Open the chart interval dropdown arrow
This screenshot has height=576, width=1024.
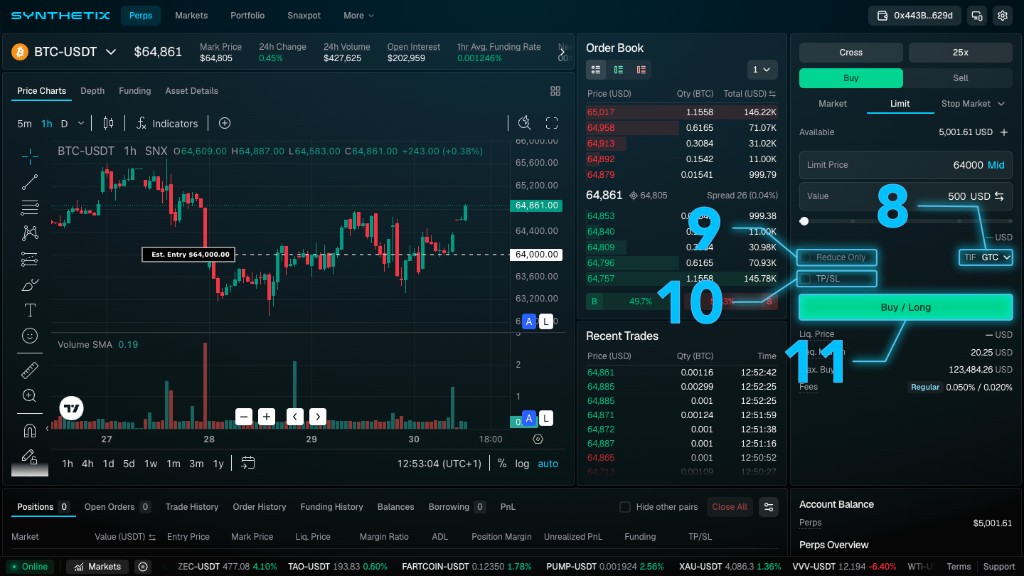tap(81, 123)
